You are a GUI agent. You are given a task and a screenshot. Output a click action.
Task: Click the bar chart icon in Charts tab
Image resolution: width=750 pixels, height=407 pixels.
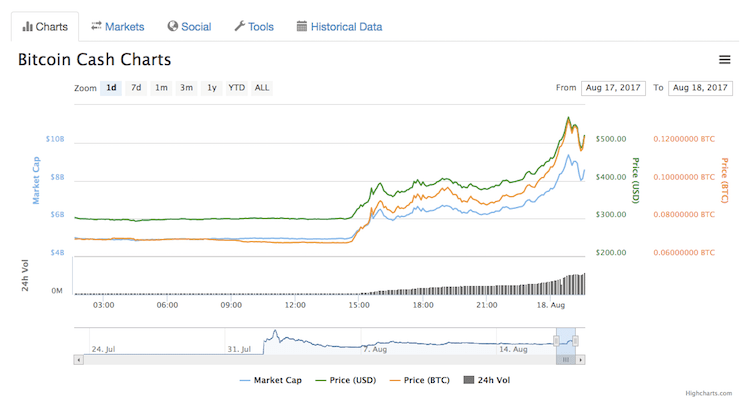(27, 26)
